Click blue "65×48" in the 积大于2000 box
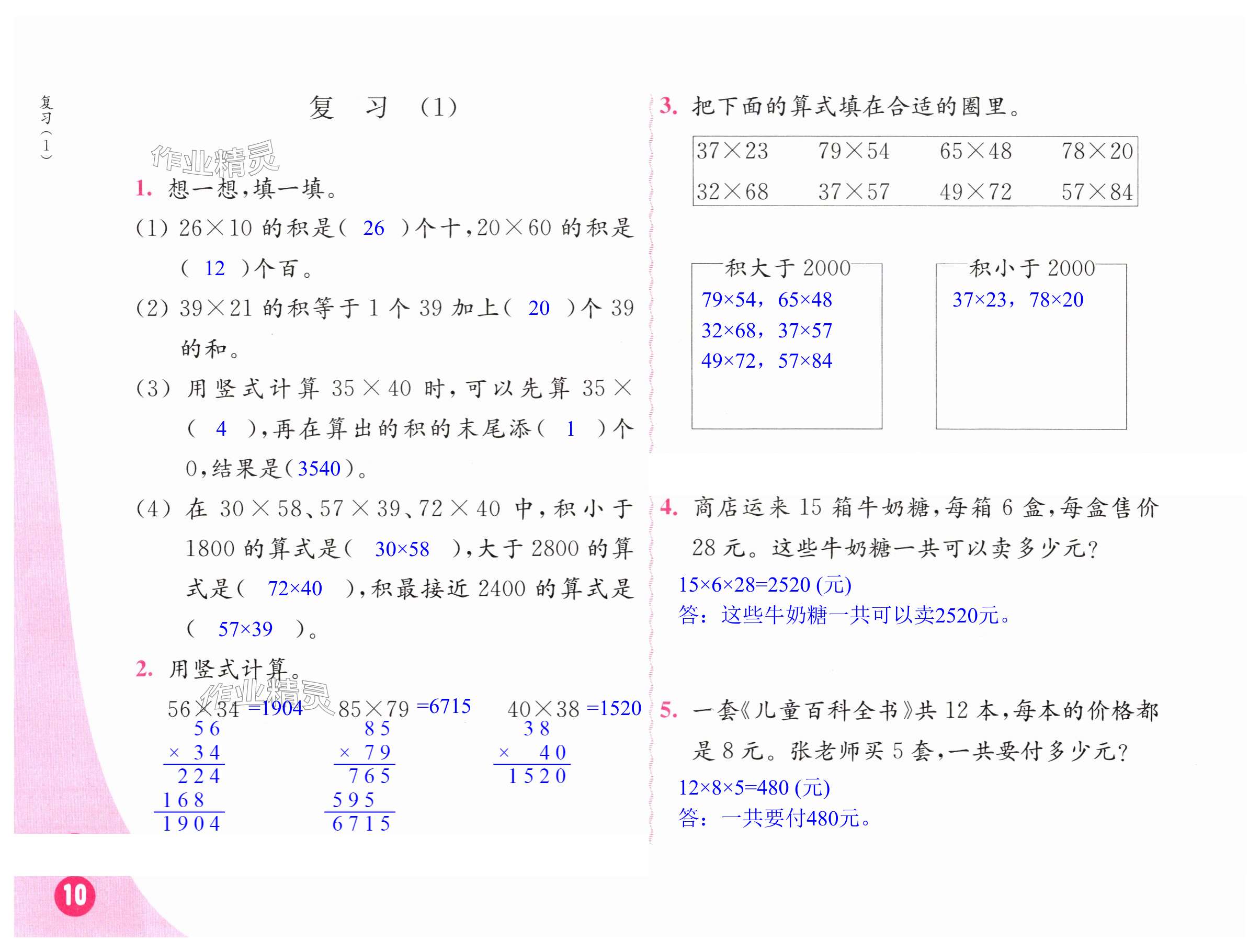The height and width of the screenshot is (952, 1260). click(x=805, y=300)
